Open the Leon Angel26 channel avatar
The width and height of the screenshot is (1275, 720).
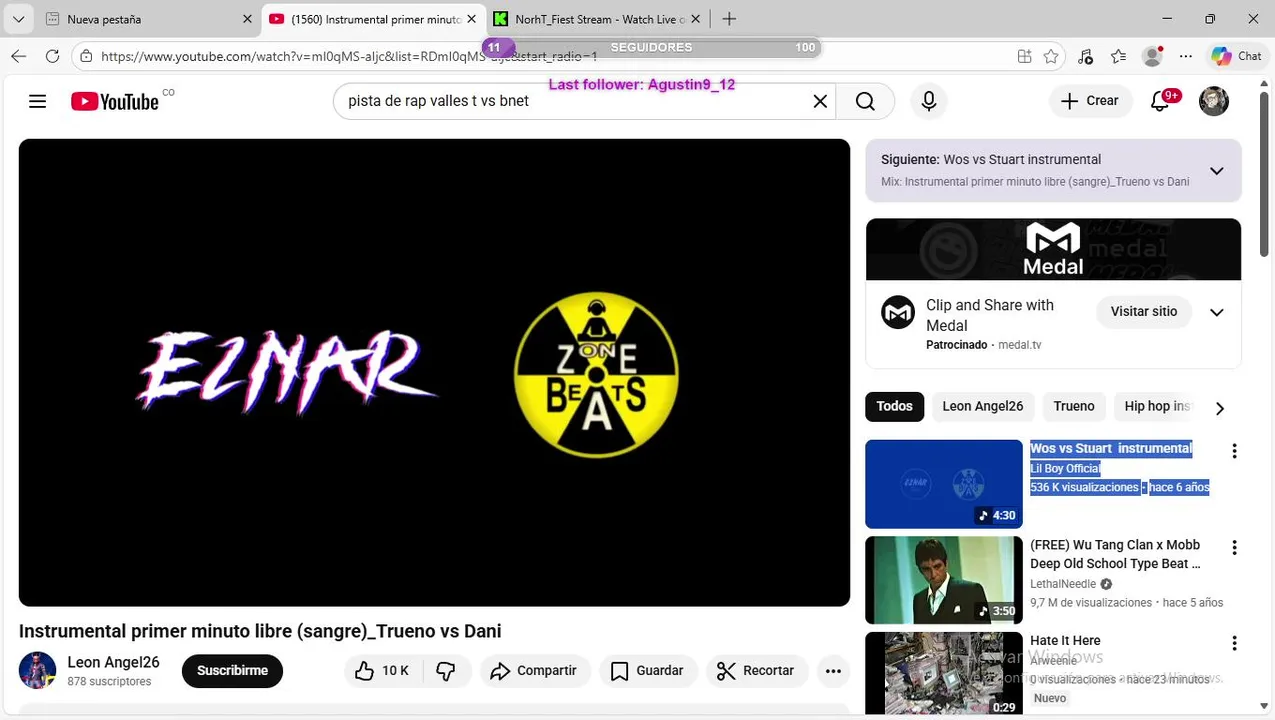[38, 670]
